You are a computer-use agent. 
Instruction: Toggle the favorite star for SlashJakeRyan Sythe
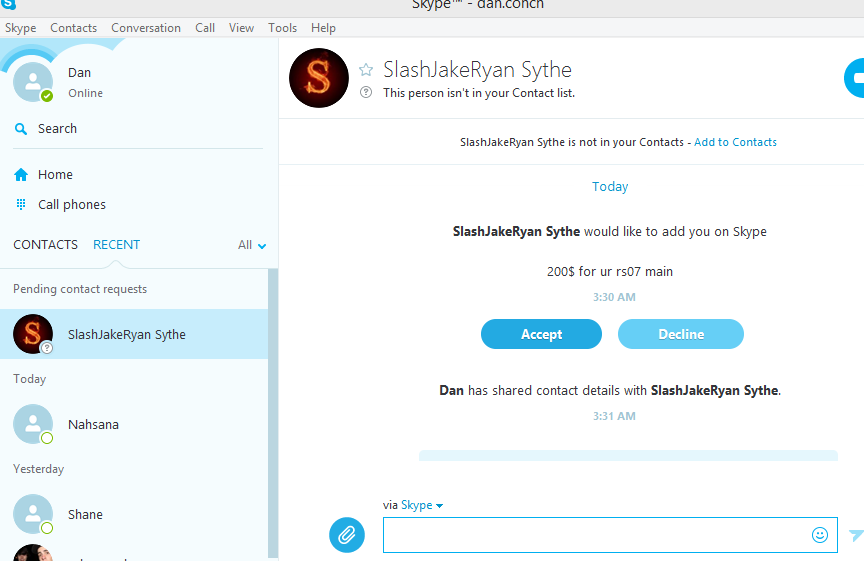coord(366,69)
